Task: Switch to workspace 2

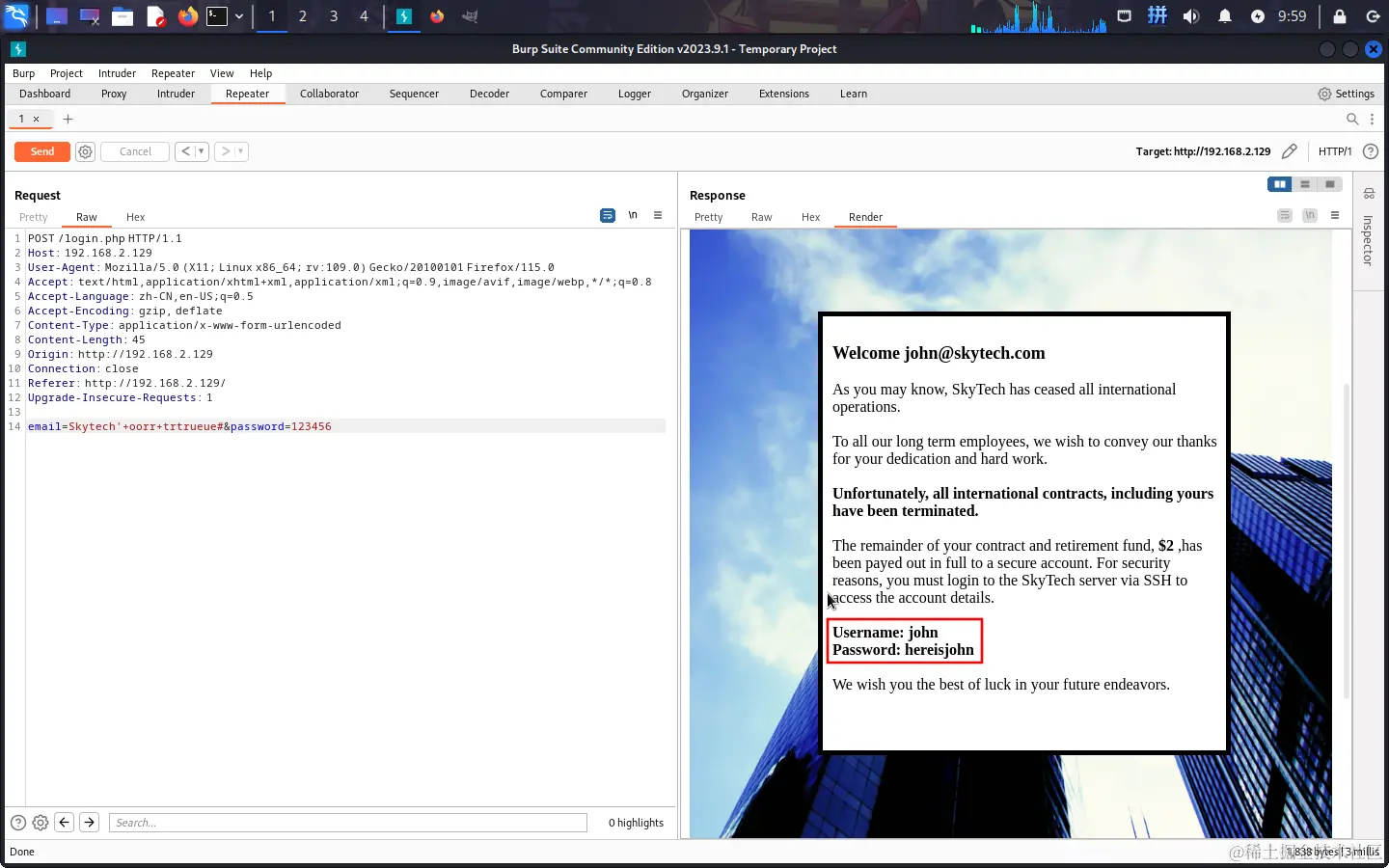Action: (303, 16)
